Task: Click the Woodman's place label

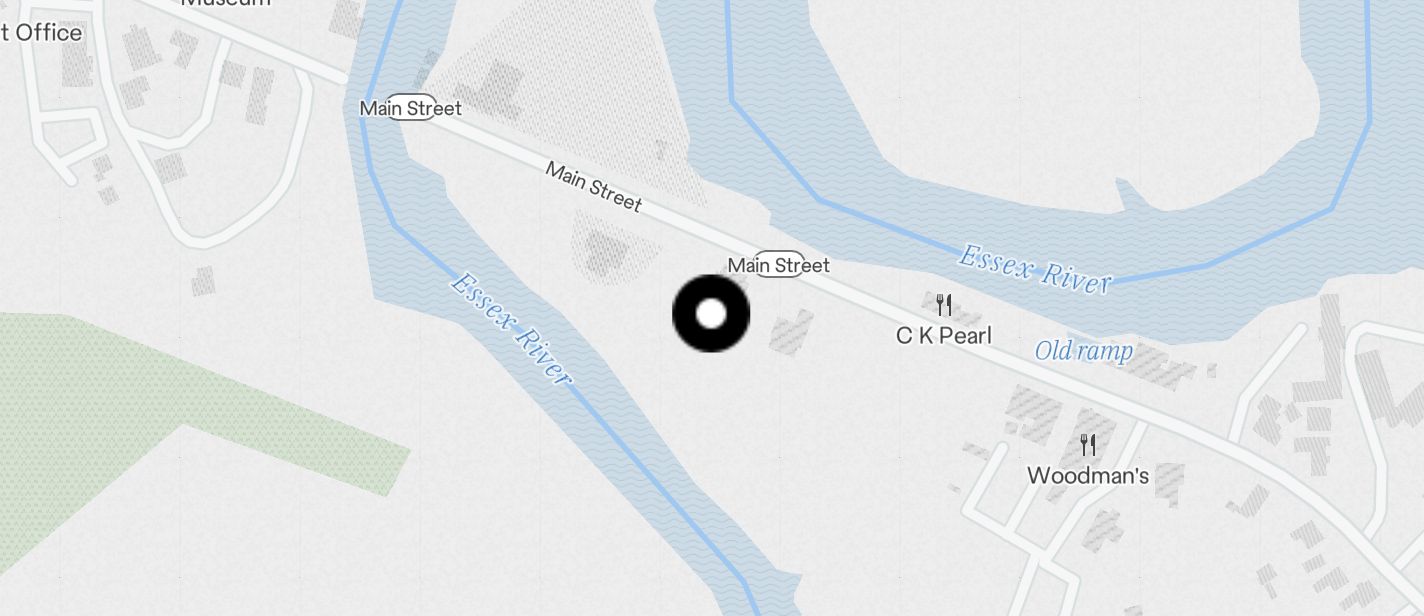Action: (x=1088, y=476)
